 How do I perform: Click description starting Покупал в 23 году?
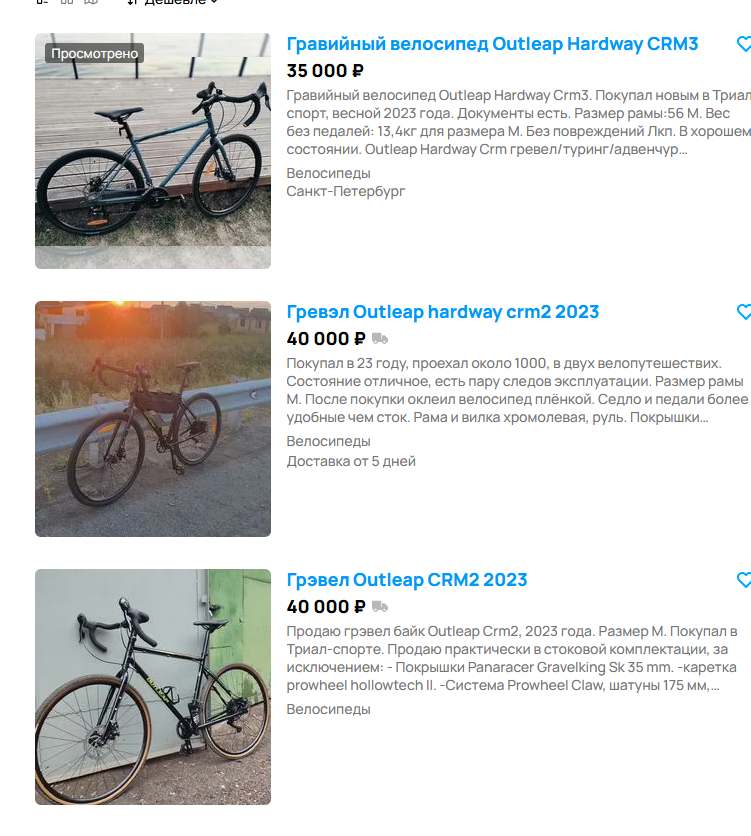point(517,390)
